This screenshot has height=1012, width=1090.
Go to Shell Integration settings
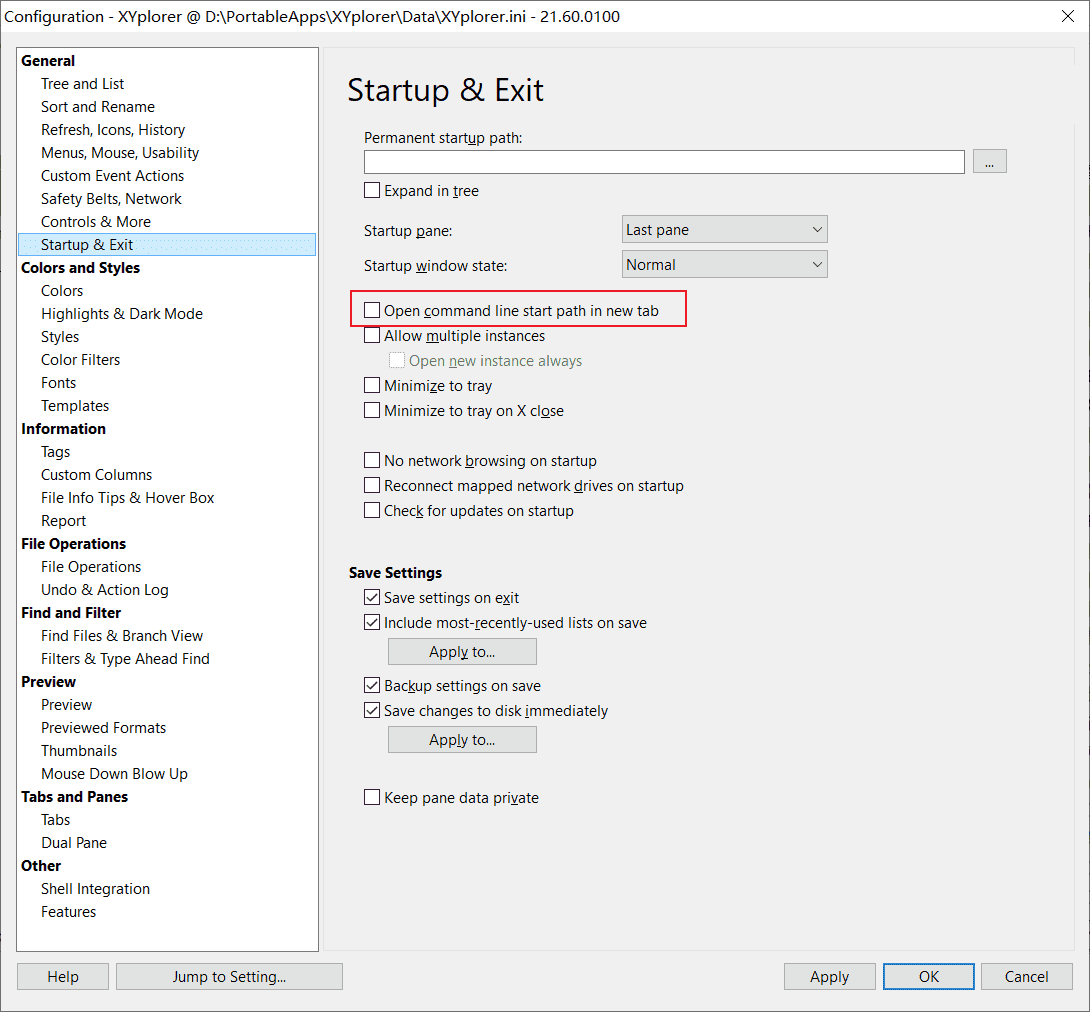tap(95, 889)
